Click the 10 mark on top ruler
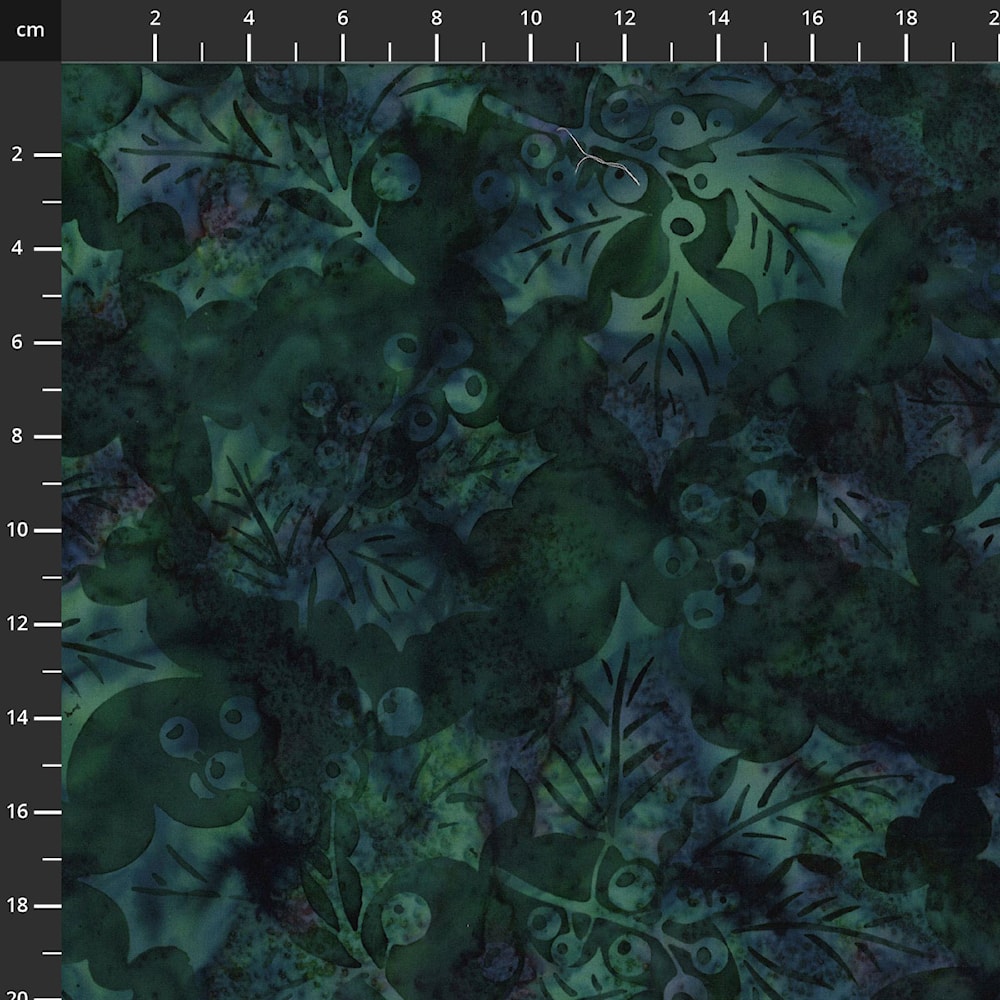1000x1000 pixels. 531,18
